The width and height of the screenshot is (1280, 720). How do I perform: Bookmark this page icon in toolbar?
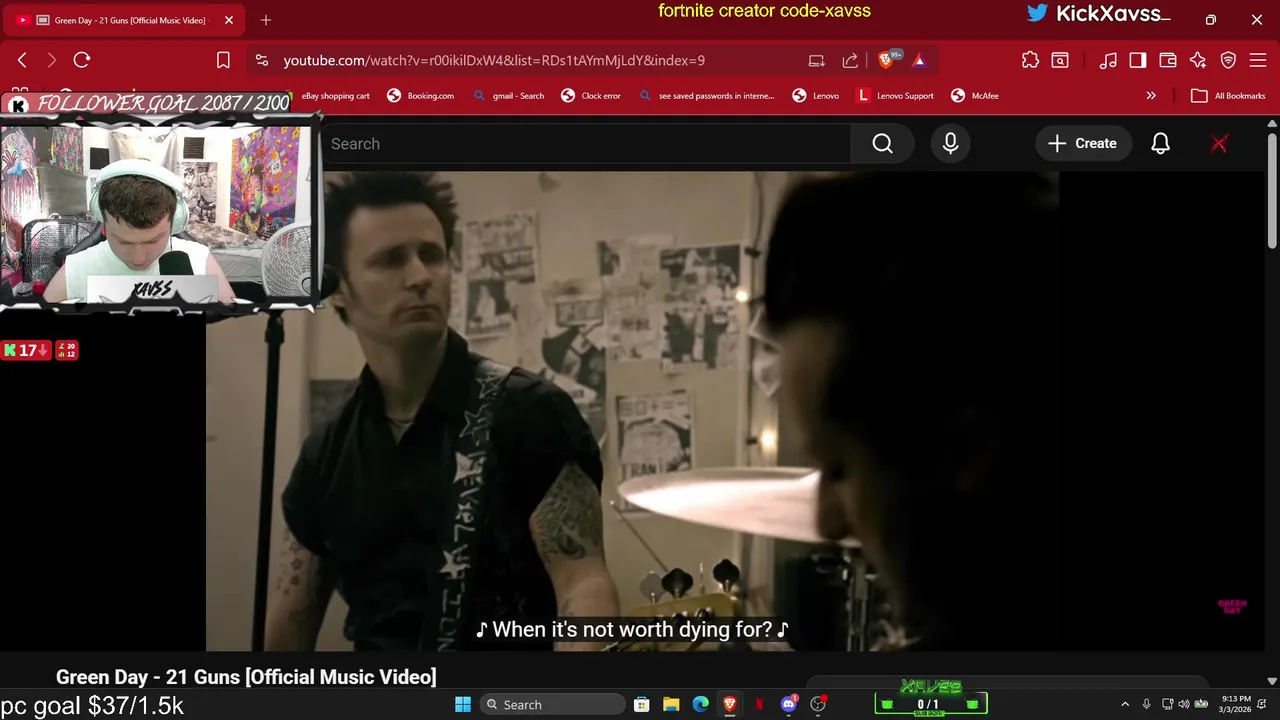click(x=223, y=60)
